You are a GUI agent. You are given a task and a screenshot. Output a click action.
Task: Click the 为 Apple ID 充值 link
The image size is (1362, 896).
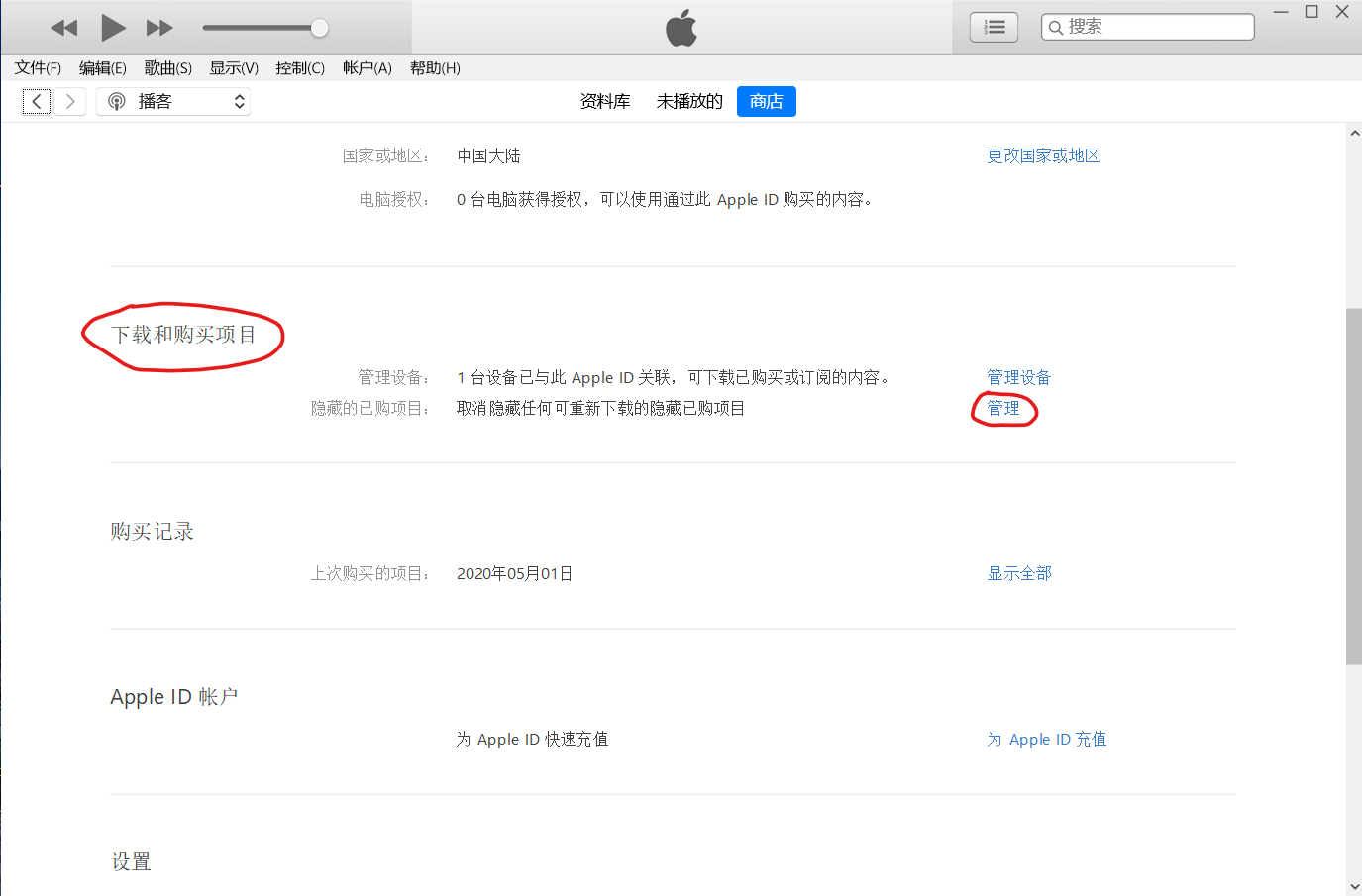1047,739
